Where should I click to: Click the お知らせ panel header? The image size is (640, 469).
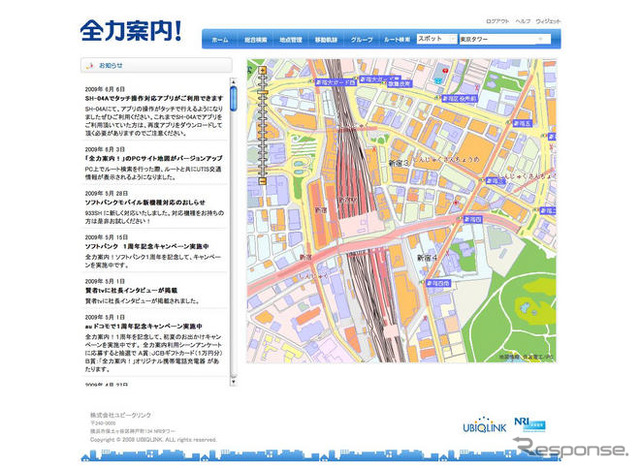156,65
